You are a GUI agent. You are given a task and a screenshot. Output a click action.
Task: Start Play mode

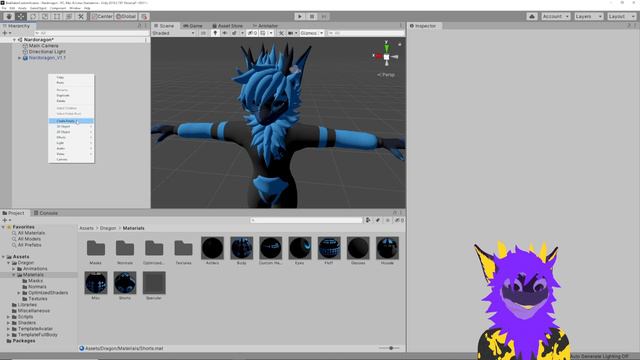click(300, 16)
